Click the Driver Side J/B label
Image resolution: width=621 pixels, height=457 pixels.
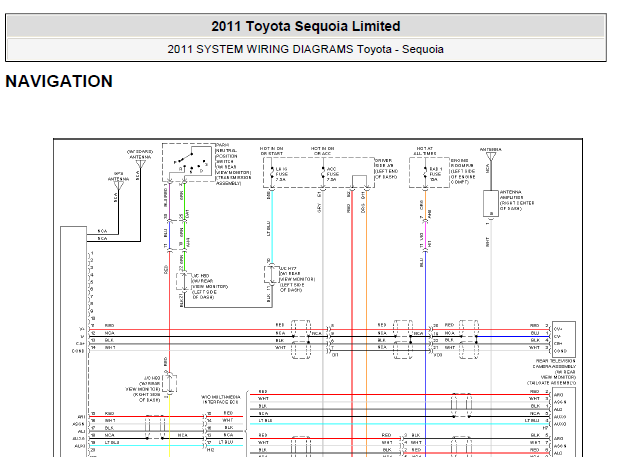pyautogui.click(x=386, y=169)
